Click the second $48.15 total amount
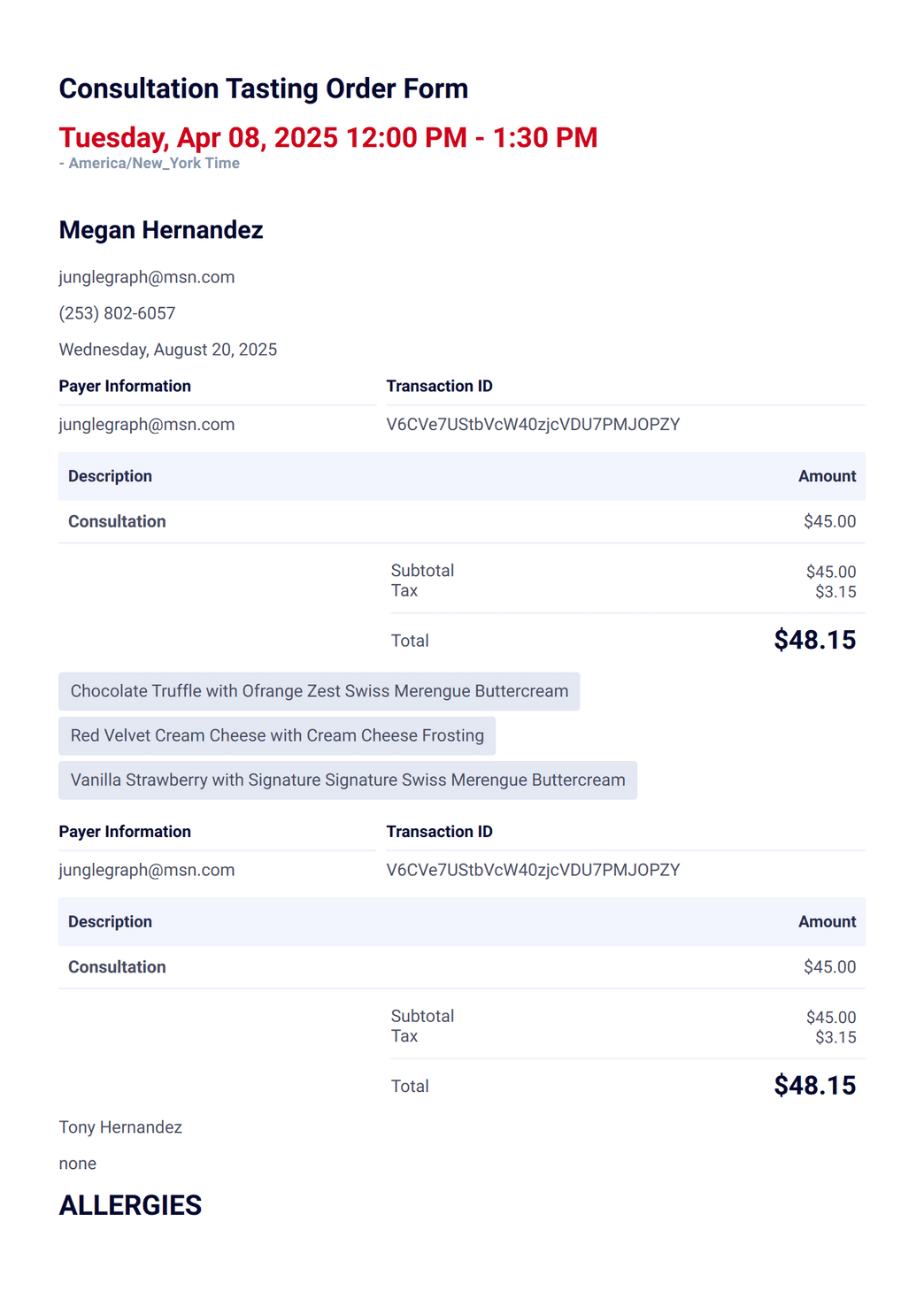The width and height of the screenshot is (924, 1307). [815, 1086]
